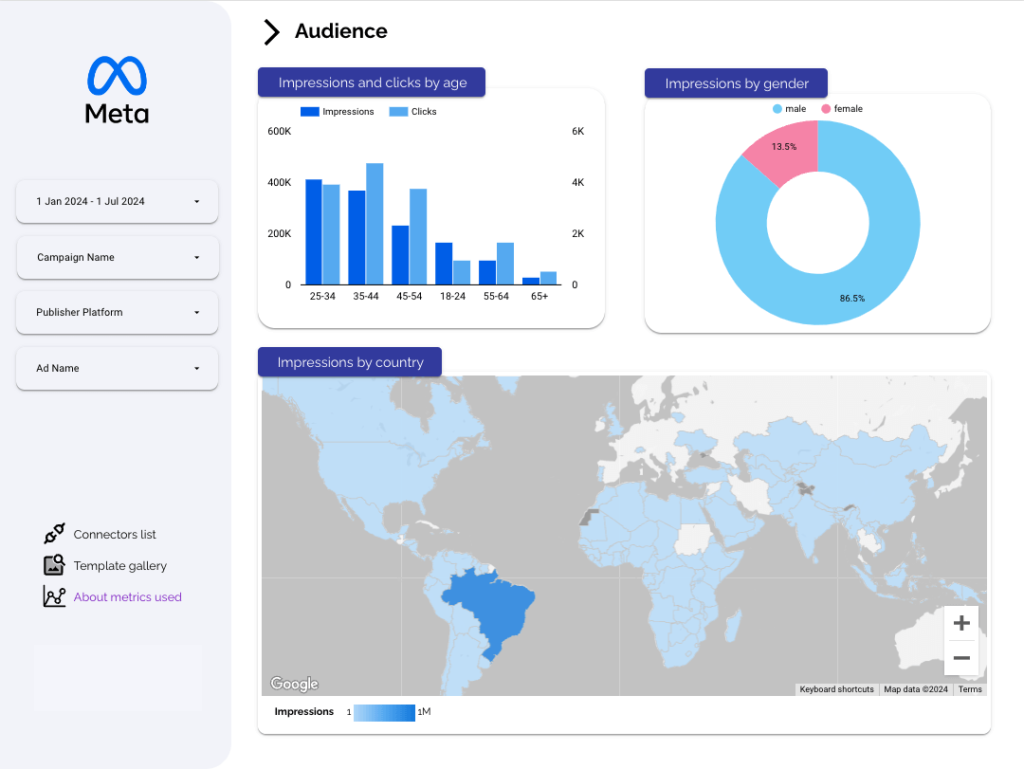Click the Connectors list plug icon
1024x769 pixels.
(54, 534)
